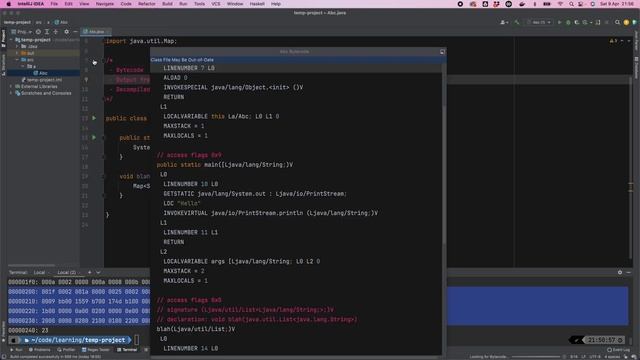640x360 pixels.
Task: Click Select Opened File target icon
Action: (x=38, y=31)
